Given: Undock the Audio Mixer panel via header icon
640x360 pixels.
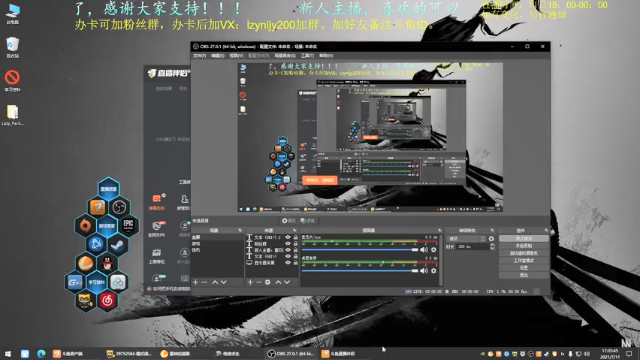Looking at the screenshot, I should click(x=440, y=231).
